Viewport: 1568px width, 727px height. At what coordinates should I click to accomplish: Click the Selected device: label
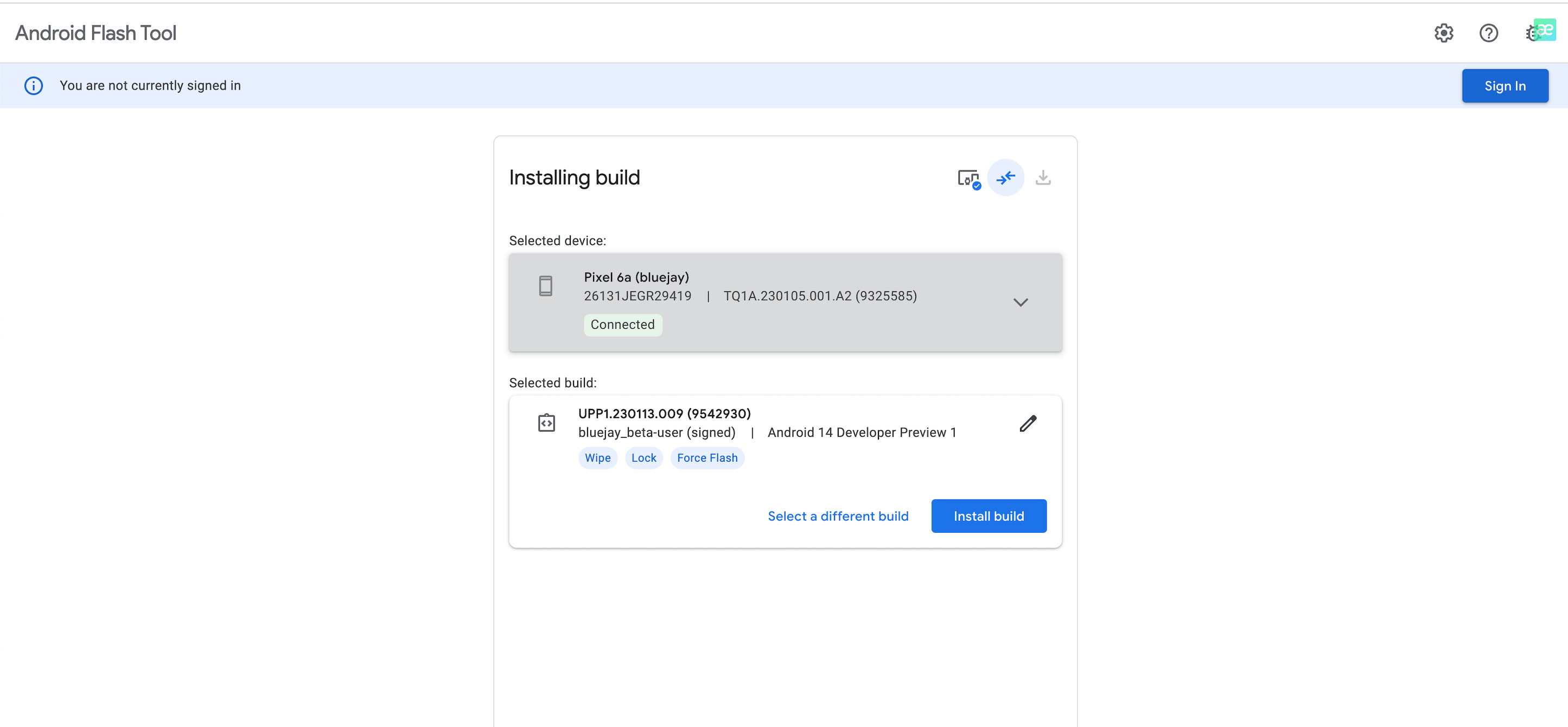pos(558,240)
